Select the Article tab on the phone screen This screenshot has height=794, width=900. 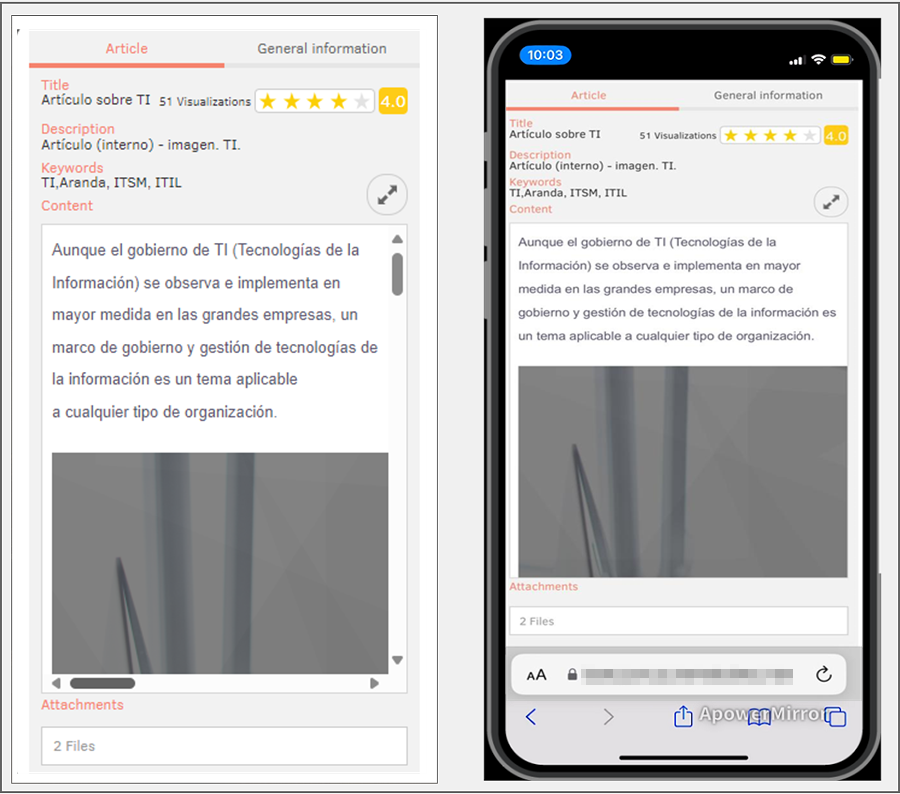[x=588, y=95]
